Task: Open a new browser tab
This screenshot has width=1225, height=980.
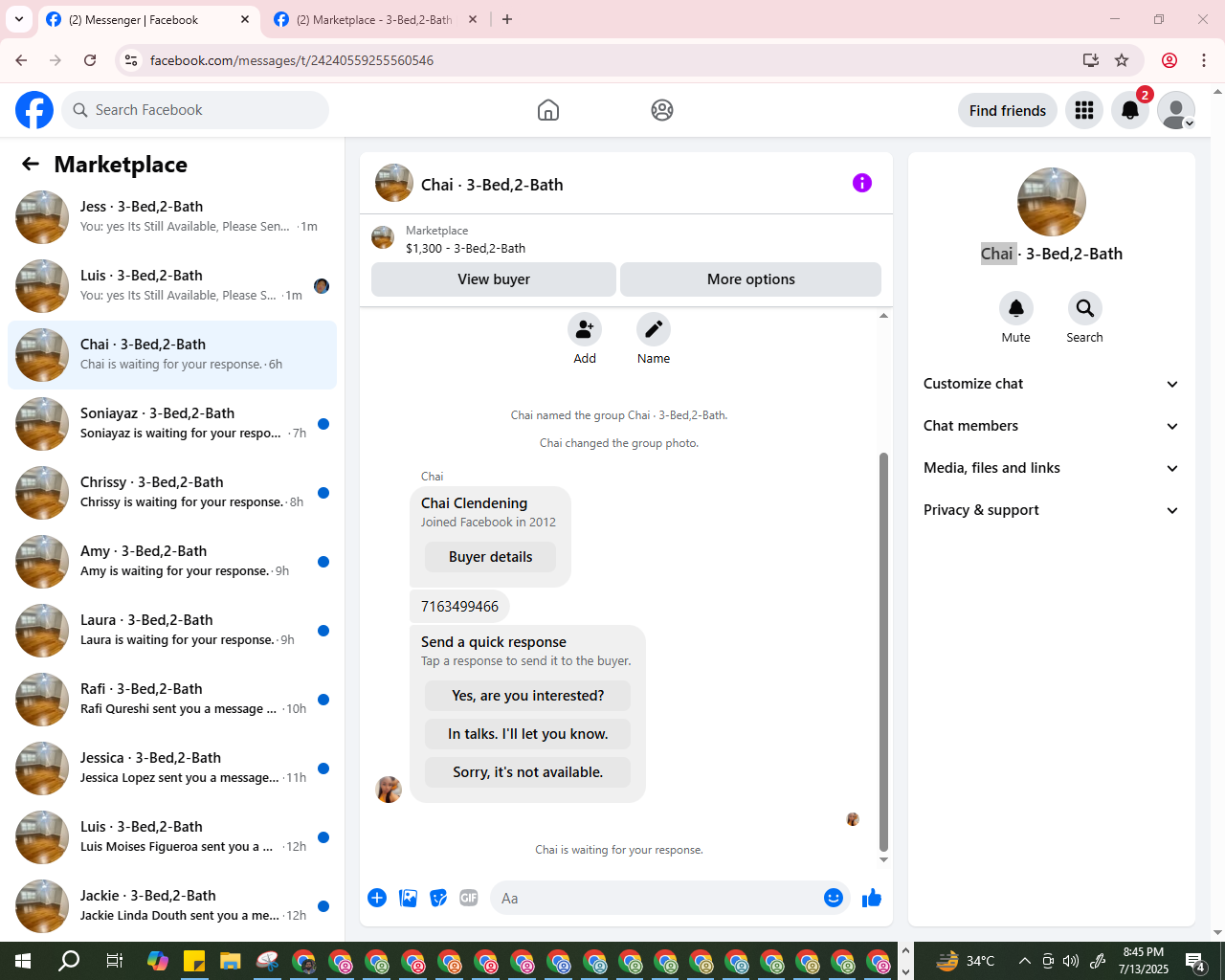Action: [x=507, y=19]
